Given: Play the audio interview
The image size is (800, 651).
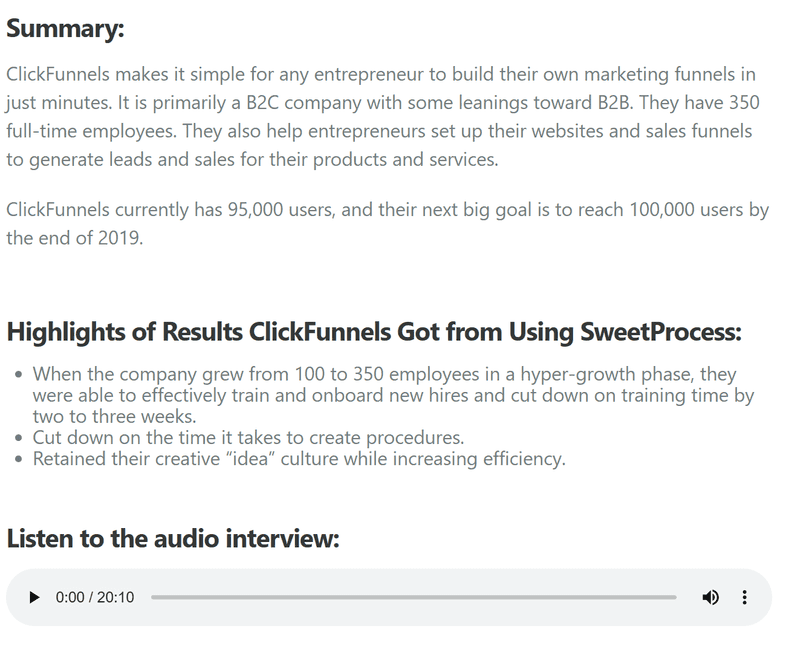Looking at the screenshot, I should coord(34,597).
